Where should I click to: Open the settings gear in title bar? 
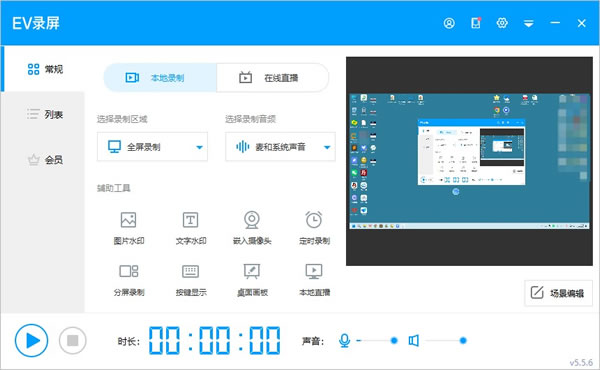[502, 23]
